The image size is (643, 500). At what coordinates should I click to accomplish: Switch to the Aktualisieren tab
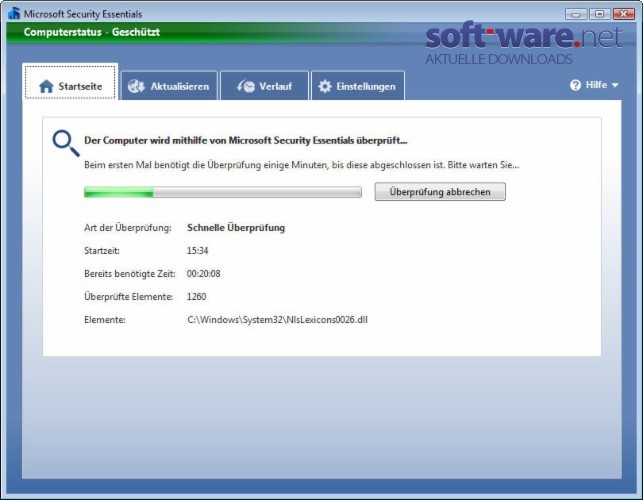coord(169,85)
